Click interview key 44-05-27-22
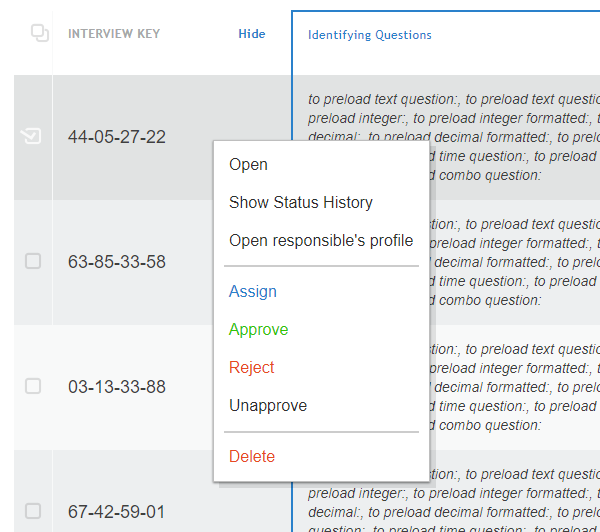 [x=117, y=137]
